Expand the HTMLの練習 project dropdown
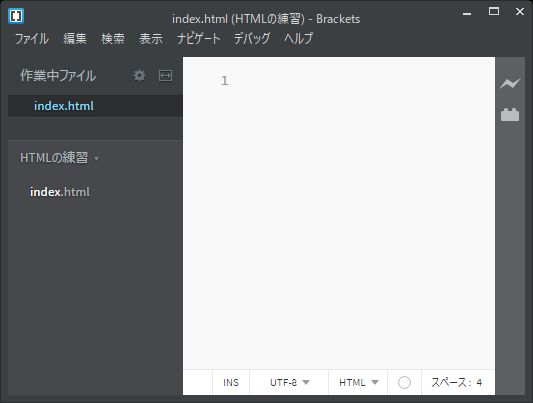The width and height of the screenshot is (533, 403). point(59,158)
